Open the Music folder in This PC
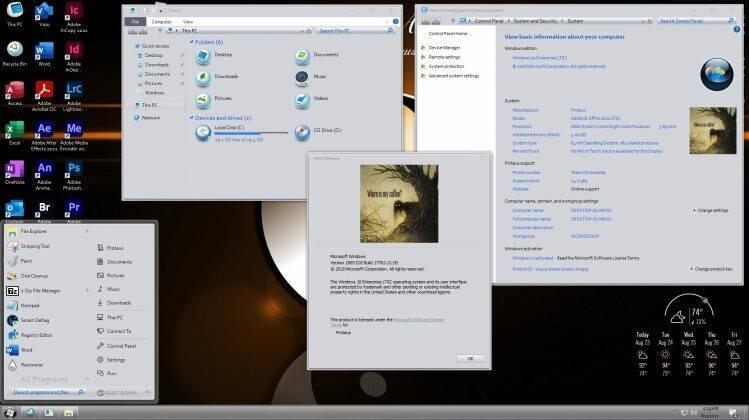Viewport: 749px width, 420px height. click(311, 77)
